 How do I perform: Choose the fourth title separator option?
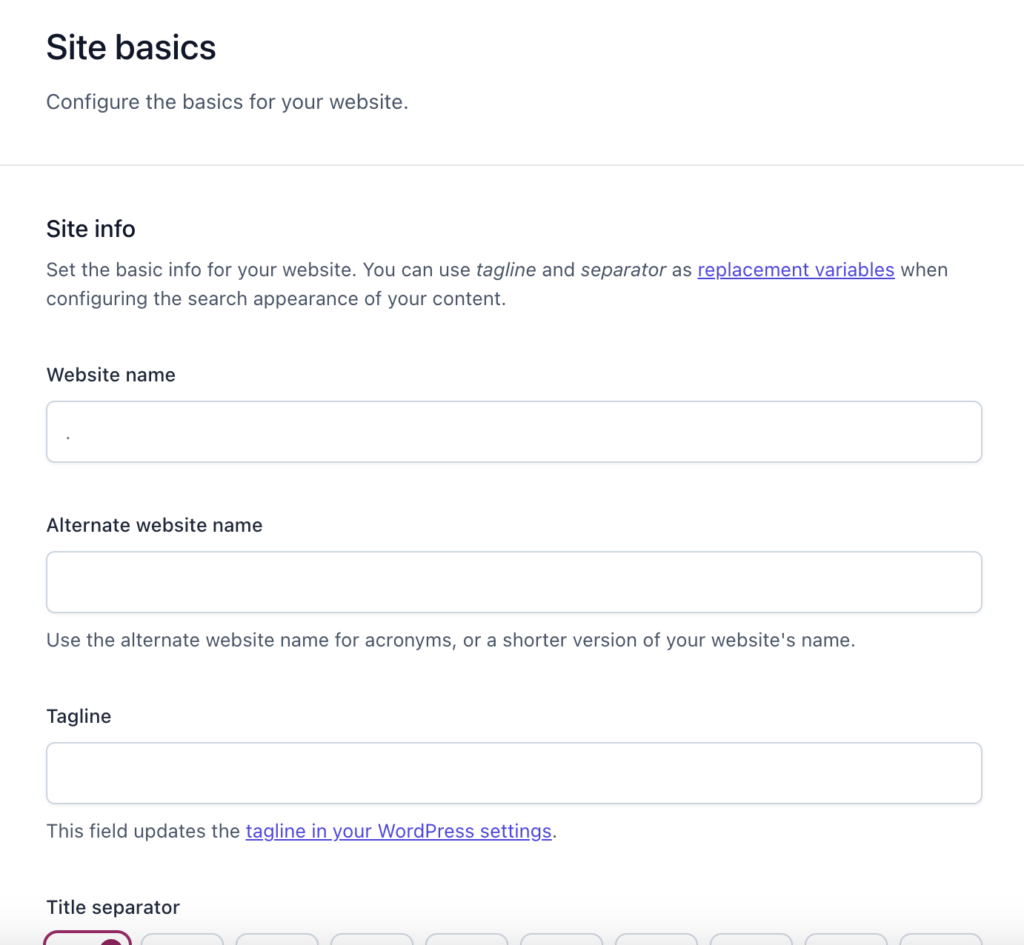tap(372, 939)
